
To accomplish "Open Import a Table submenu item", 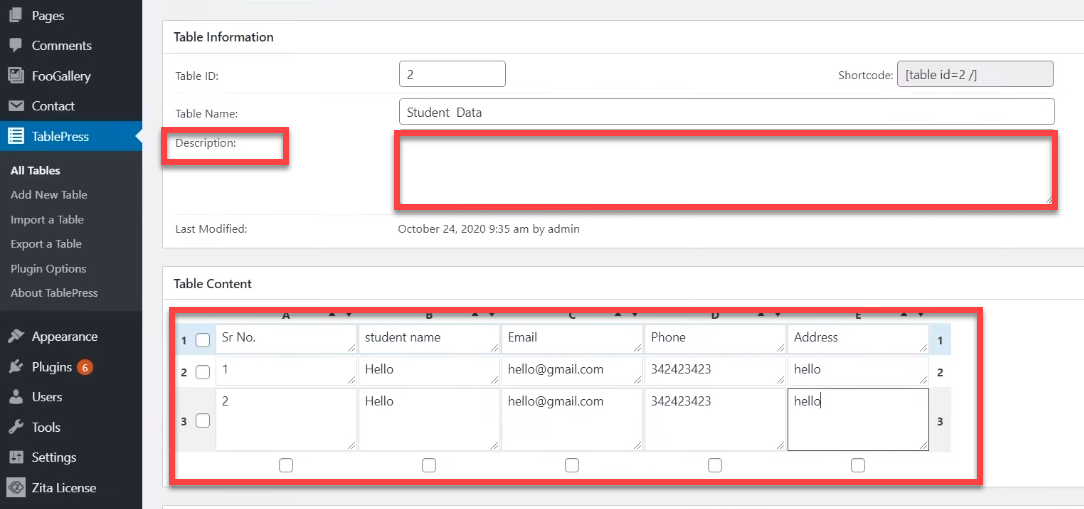I will [x=47, y=220].
